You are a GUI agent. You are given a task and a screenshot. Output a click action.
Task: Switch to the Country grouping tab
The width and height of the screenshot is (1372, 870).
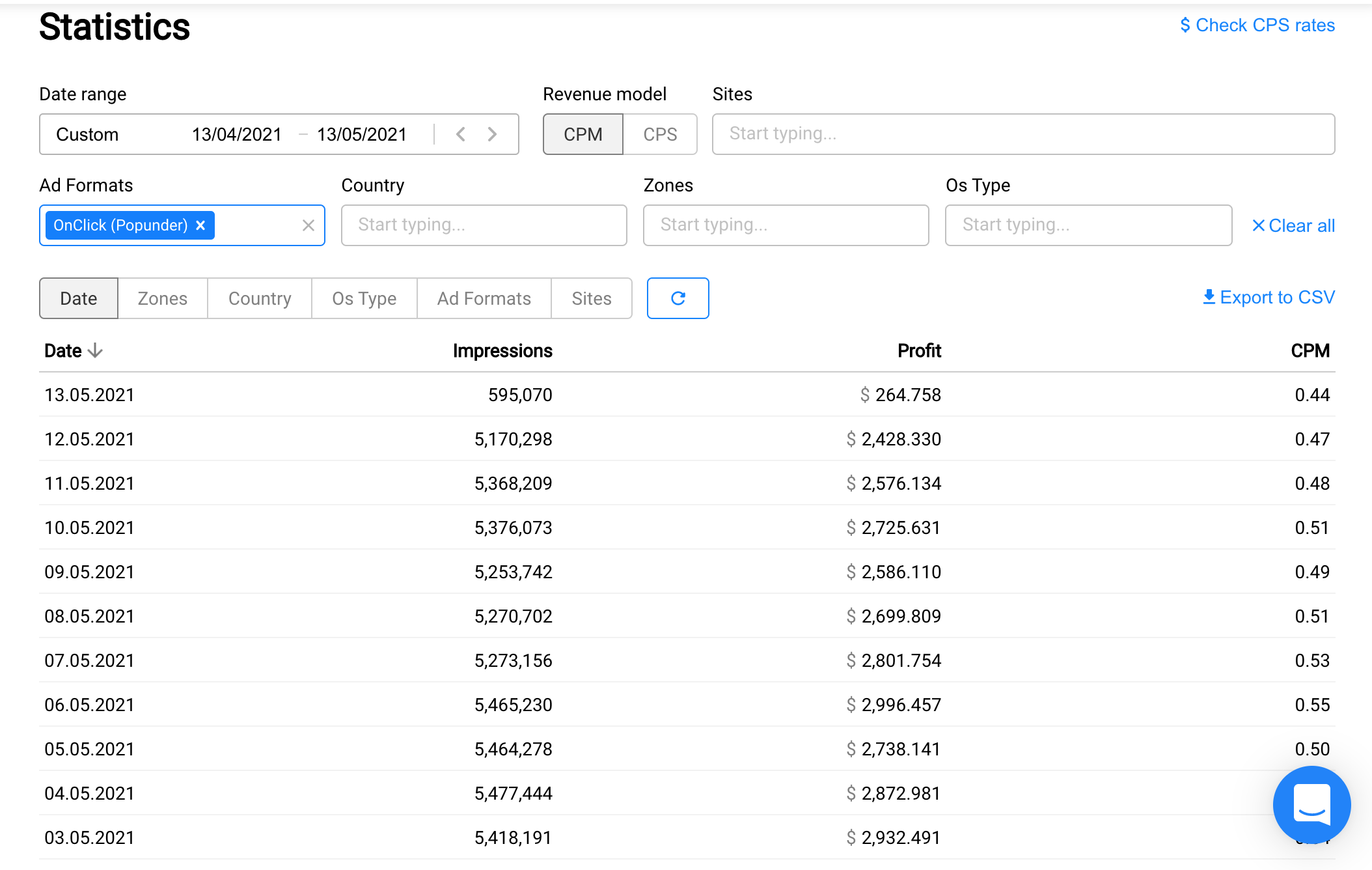point(260,298)
